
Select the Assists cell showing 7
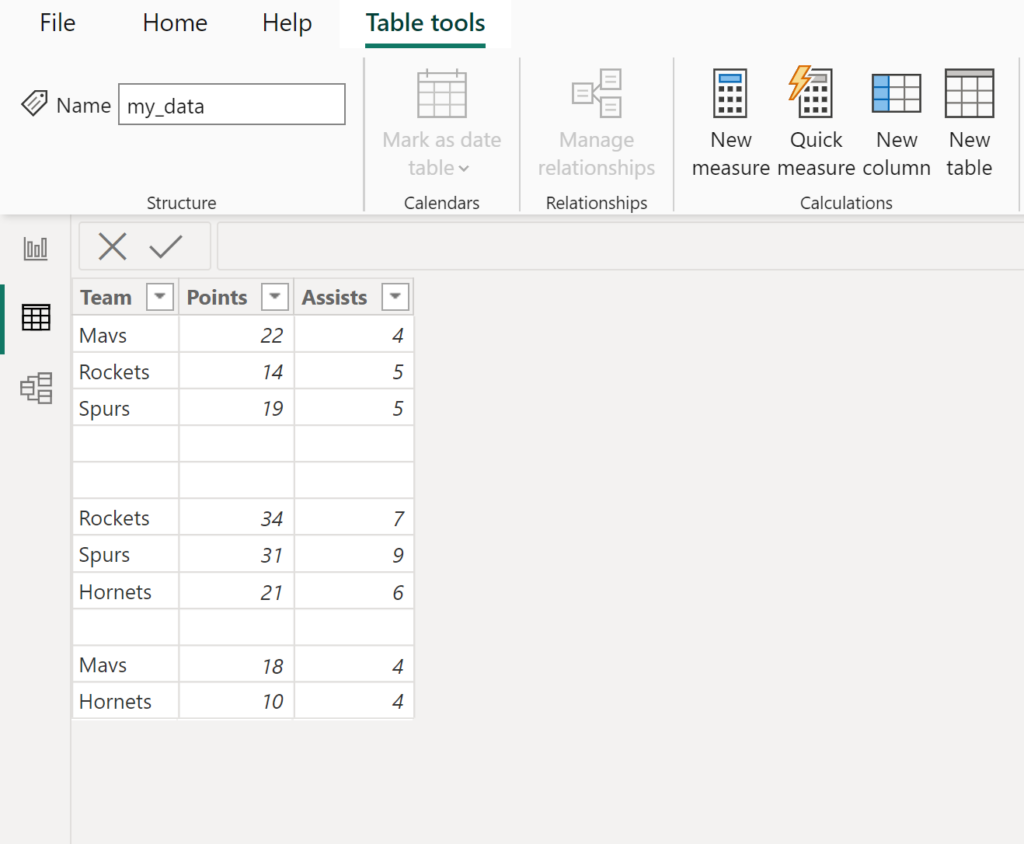354,518
